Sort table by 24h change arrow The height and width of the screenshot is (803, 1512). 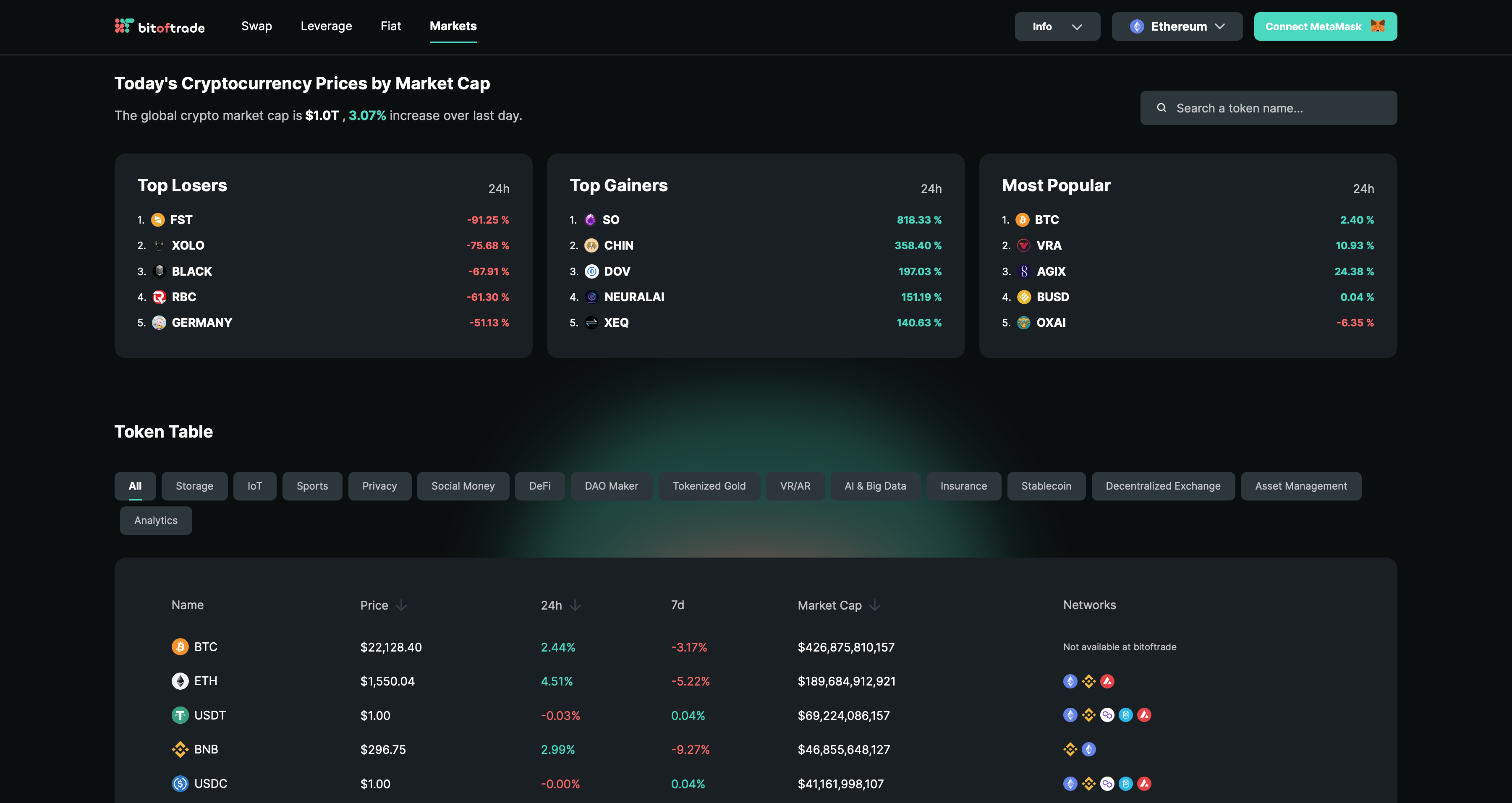tap(575, 605)
